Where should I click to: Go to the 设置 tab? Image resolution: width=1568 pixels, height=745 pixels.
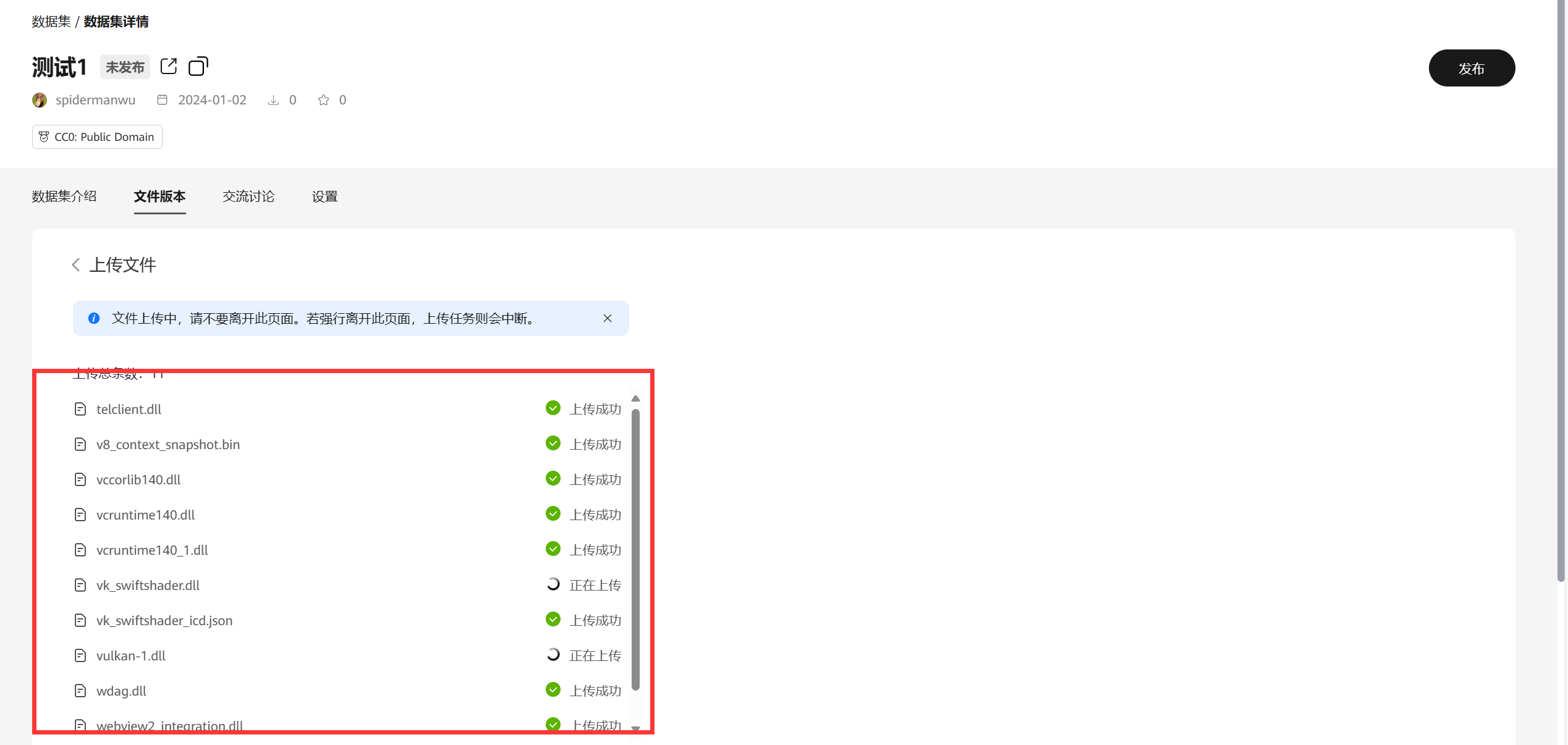[x=324, y=196]
